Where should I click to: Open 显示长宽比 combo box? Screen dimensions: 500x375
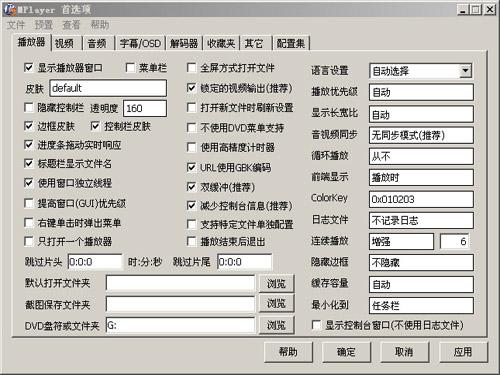pos(421,115)
